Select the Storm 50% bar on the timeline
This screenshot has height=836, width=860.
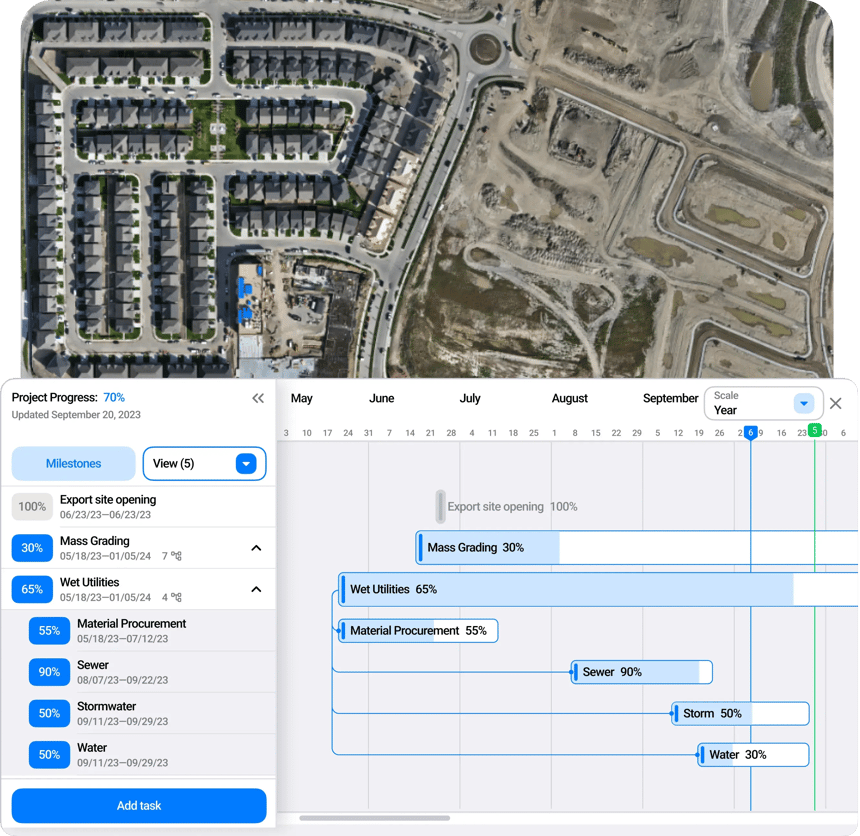(740, 713)
